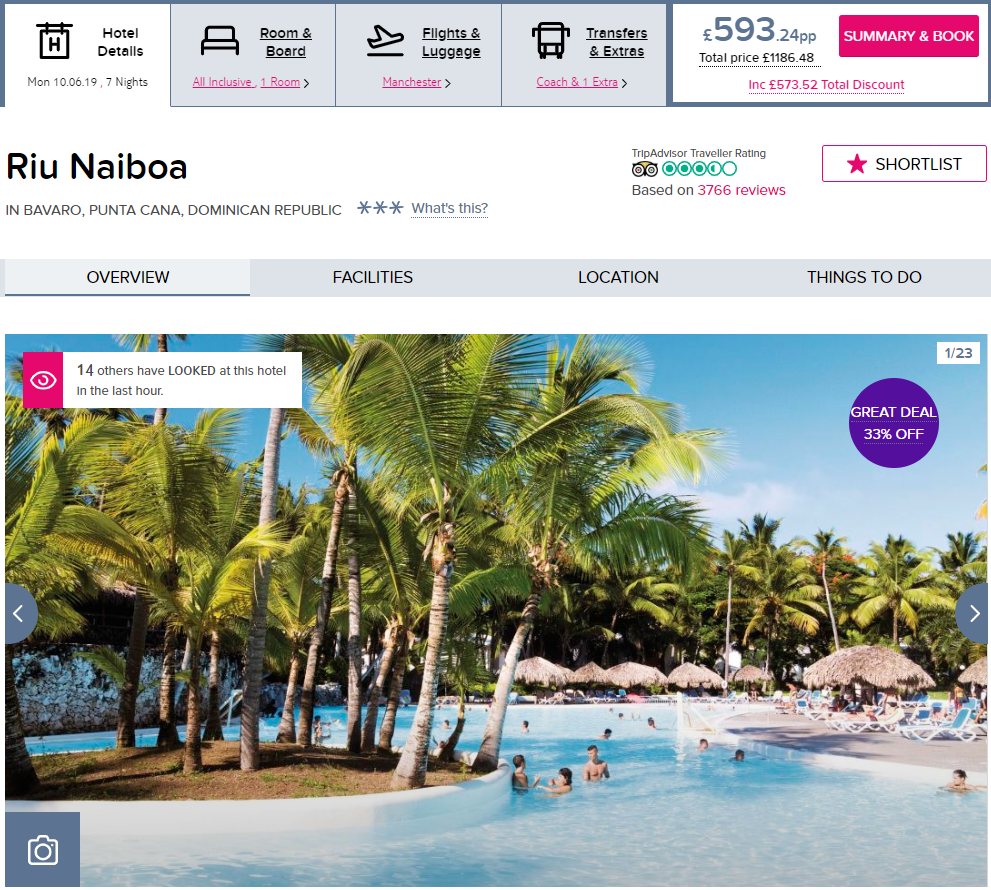Click the bed icon for Room & Board

(219, 41)
